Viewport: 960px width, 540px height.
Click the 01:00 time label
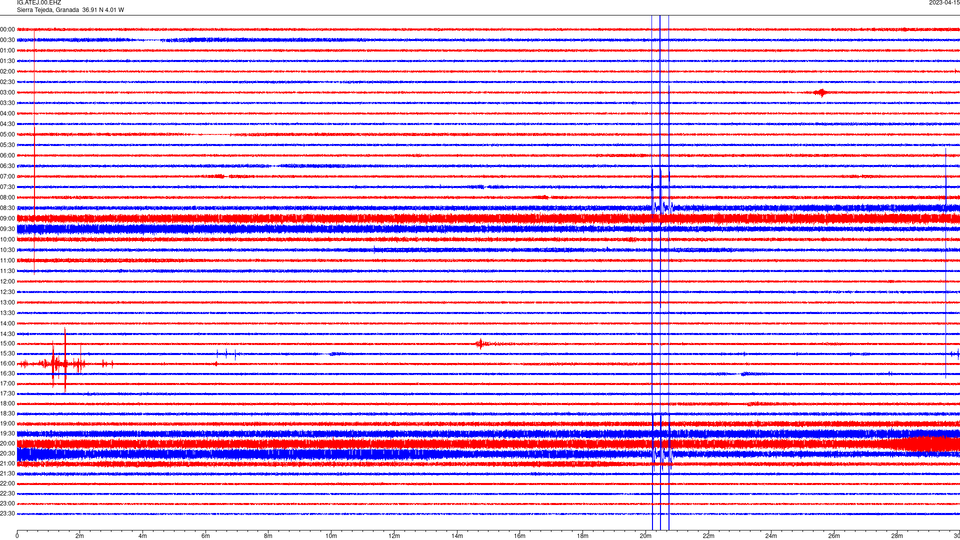coord(7,50)
